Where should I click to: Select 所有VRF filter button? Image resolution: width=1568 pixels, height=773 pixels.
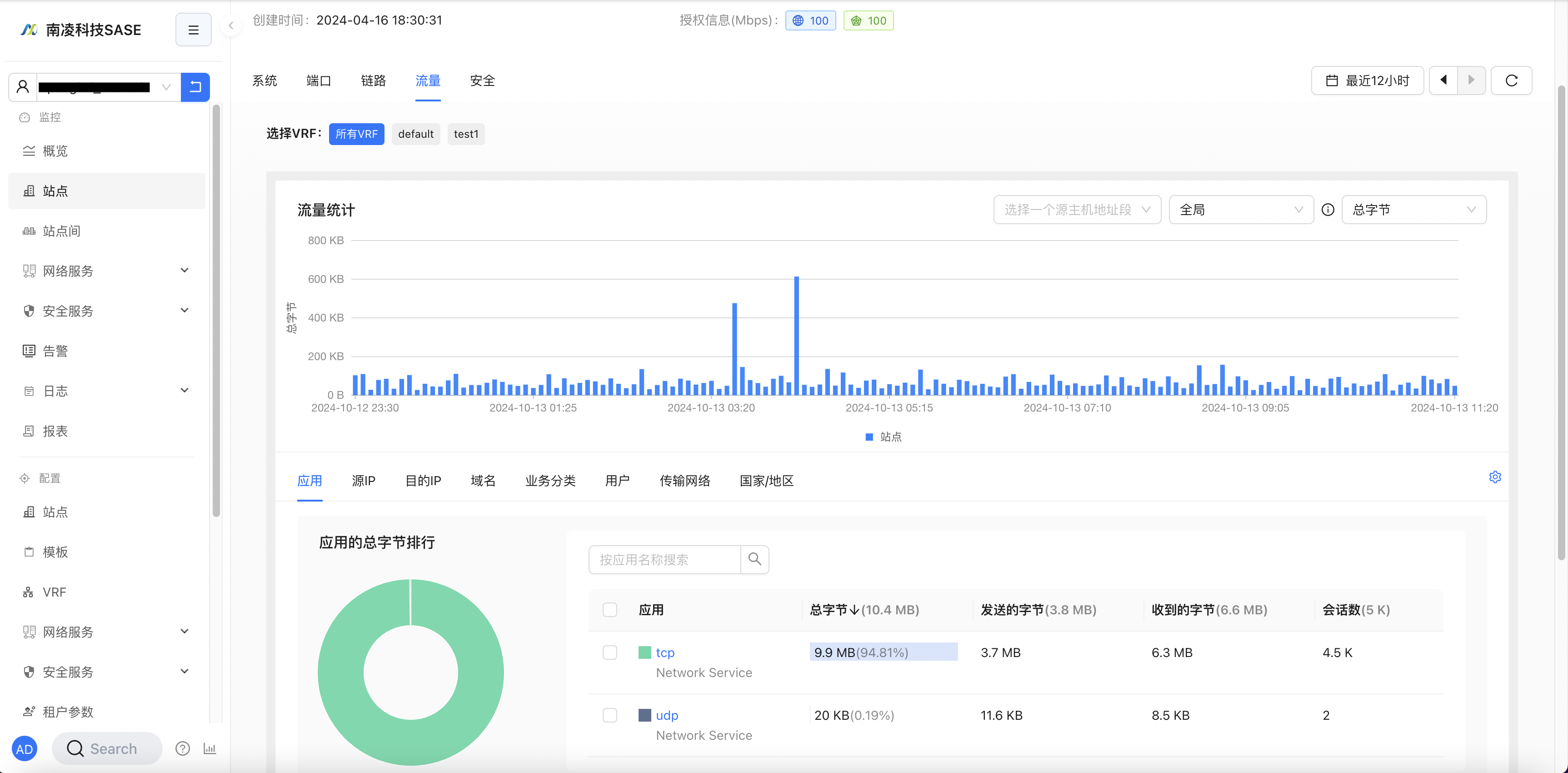pos(357,134)
